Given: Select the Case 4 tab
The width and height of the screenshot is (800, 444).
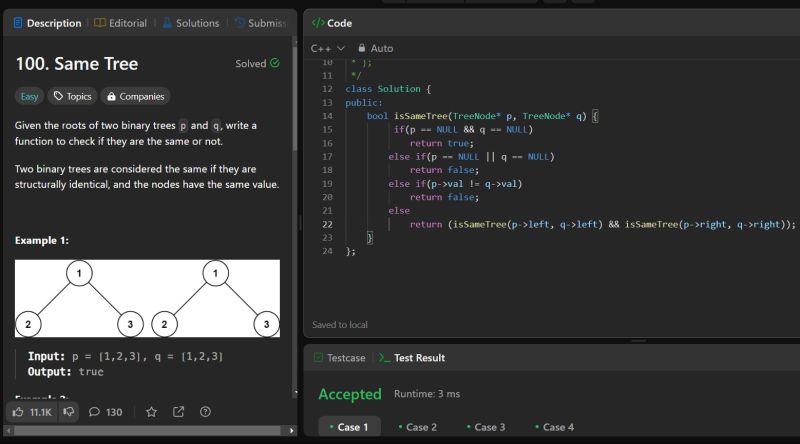Looking at the screenshot, I should [x=554, y=427].
